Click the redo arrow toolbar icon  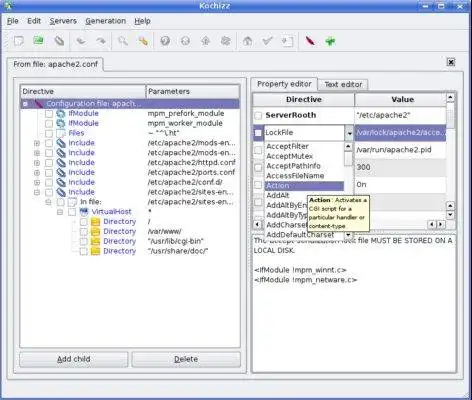(x=101, y=41)
